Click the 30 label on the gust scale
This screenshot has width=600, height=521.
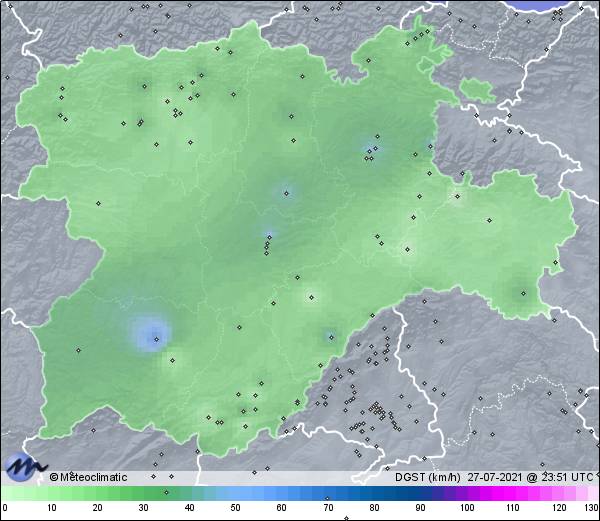pyautogui.click(x=143, y=508)
